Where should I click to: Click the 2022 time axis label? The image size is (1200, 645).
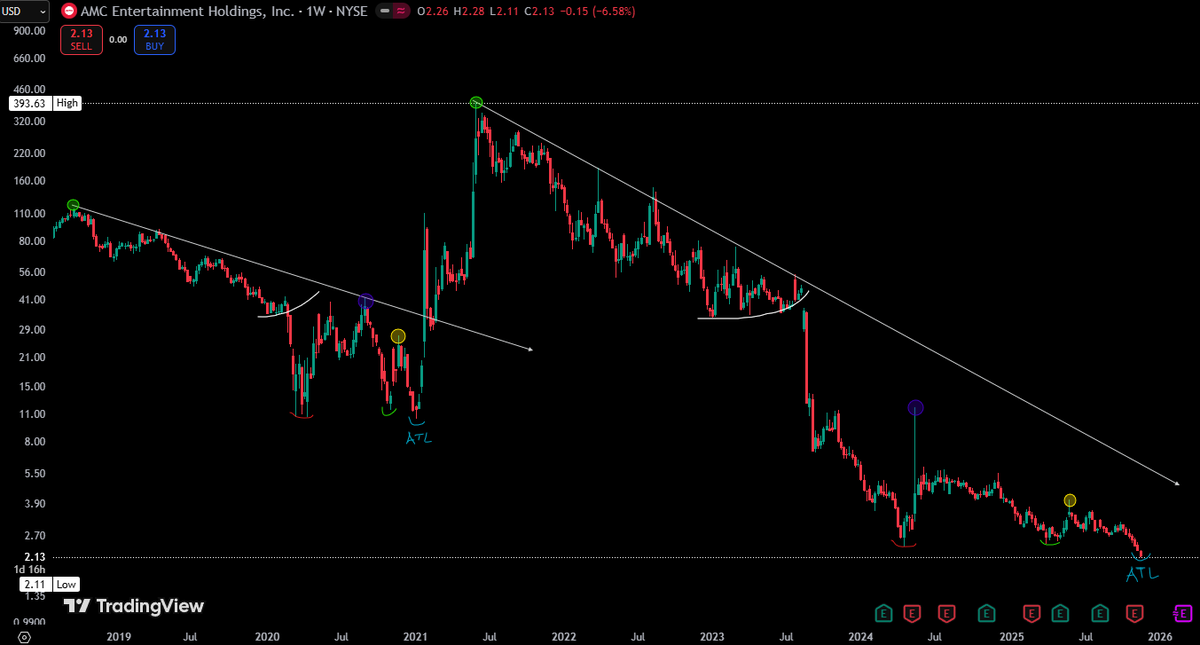pos(564,636)
